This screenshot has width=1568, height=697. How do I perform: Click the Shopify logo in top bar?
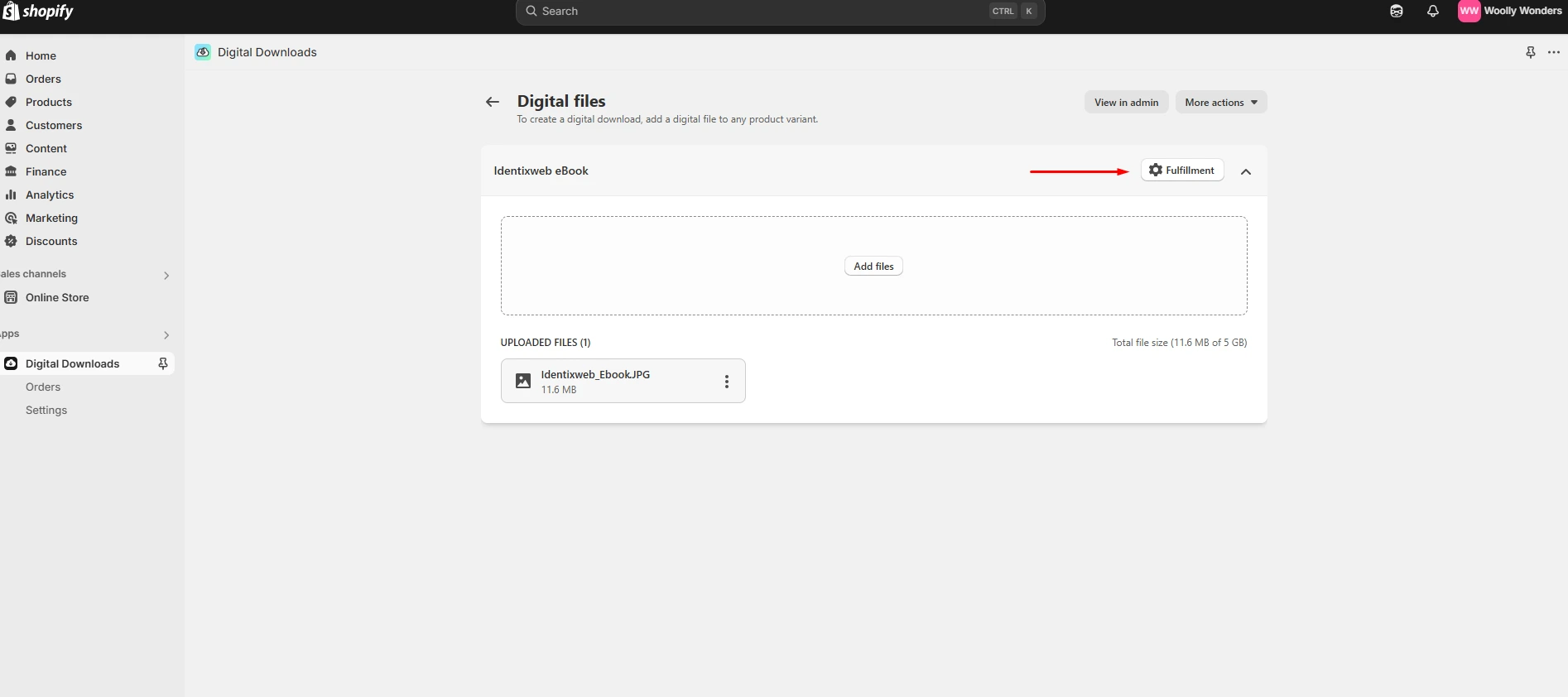[38, 12]
